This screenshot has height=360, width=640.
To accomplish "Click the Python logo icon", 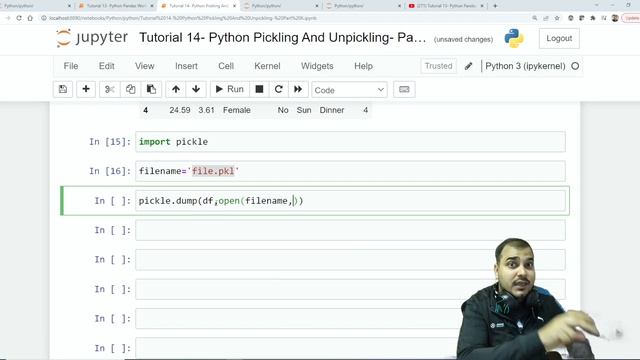I will click(514, 38).
